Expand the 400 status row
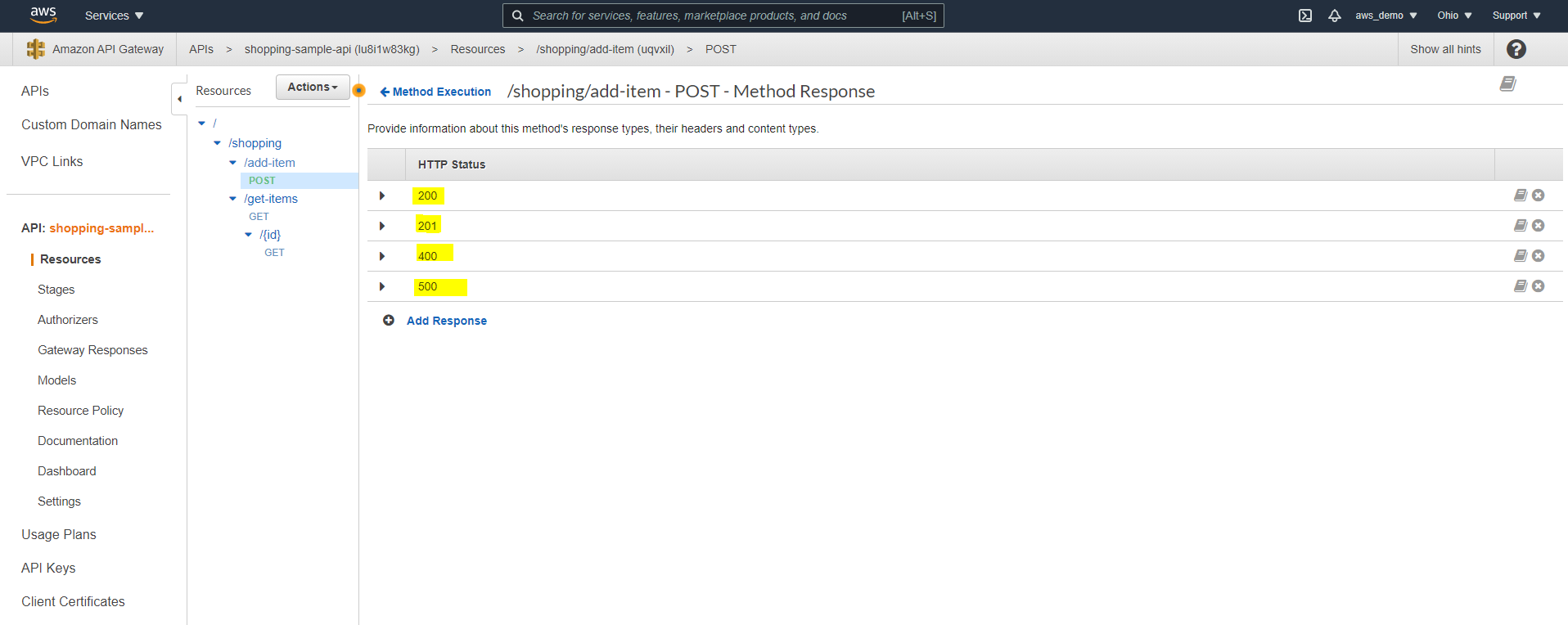Viewport: 1568px width, 625px height. (382, 256)
